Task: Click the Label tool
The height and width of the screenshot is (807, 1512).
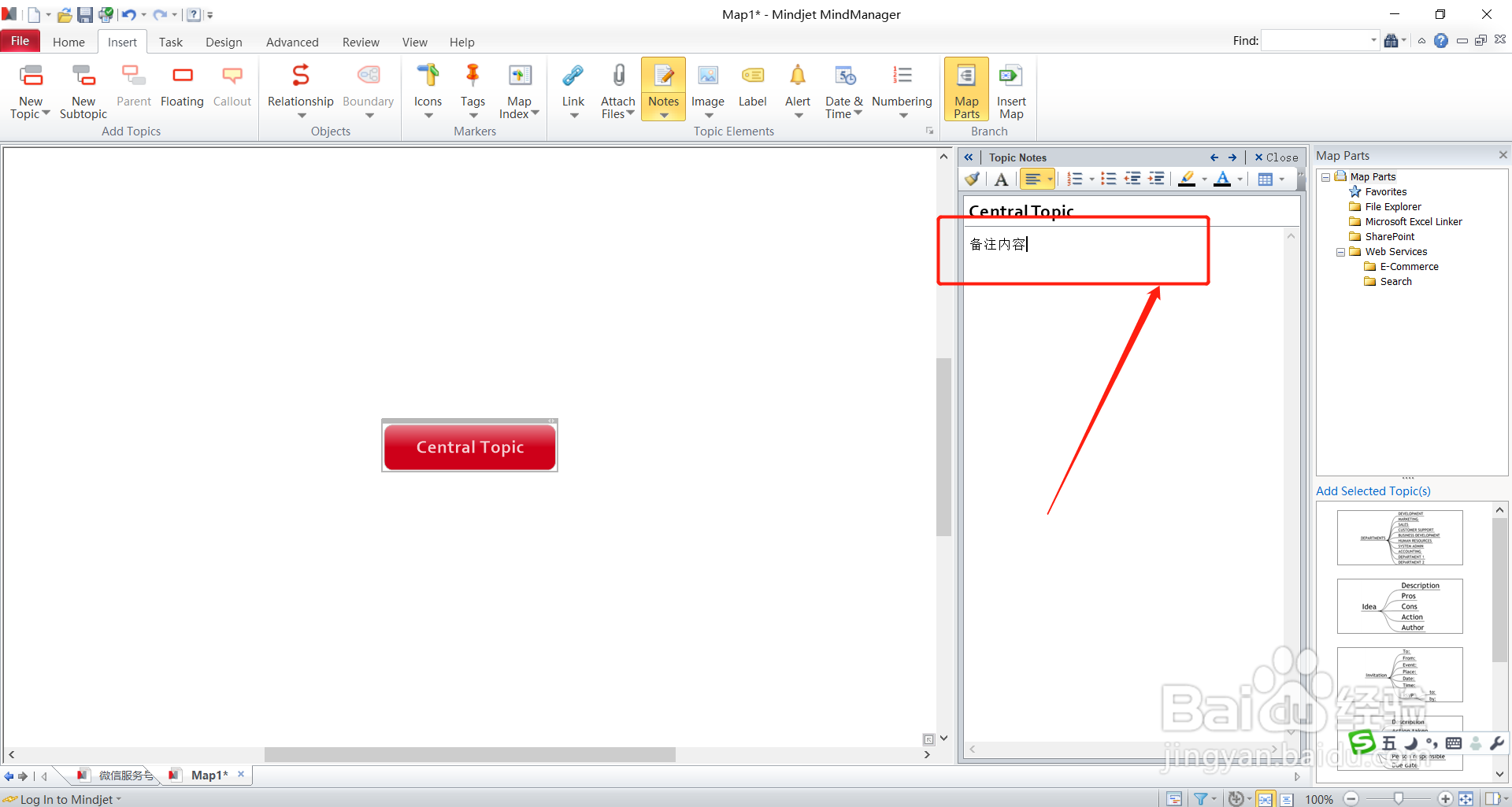Action: pos(752,86)
